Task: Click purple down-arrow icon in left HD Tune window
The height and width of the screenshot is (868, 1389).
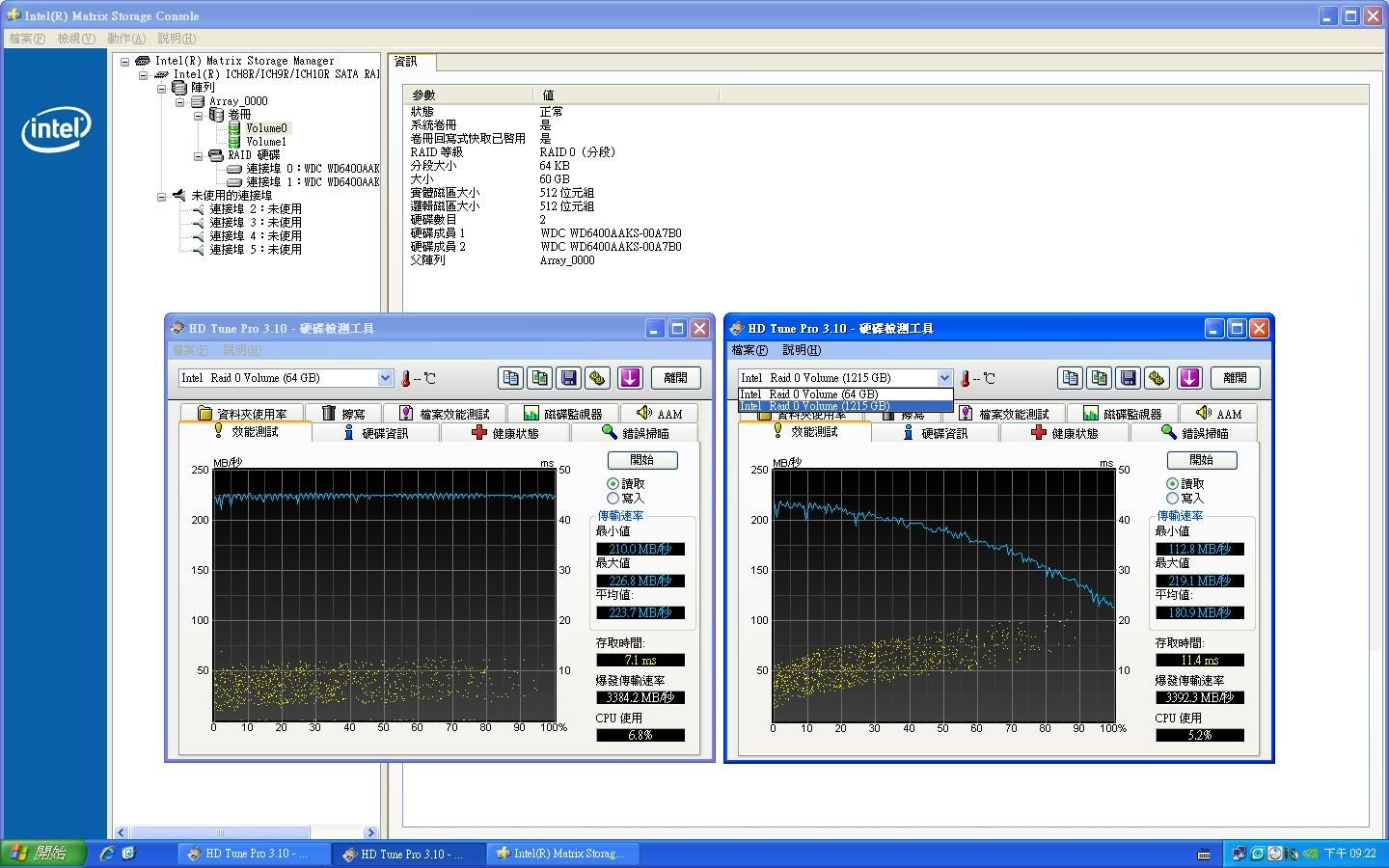Action: pos(630,378)
